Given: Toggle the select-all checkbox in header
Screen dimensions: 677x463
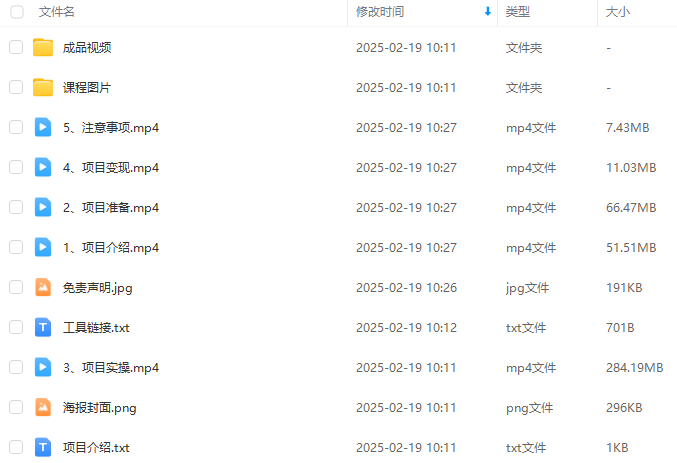Looking at the screenshot, I should tap(17, 12).
